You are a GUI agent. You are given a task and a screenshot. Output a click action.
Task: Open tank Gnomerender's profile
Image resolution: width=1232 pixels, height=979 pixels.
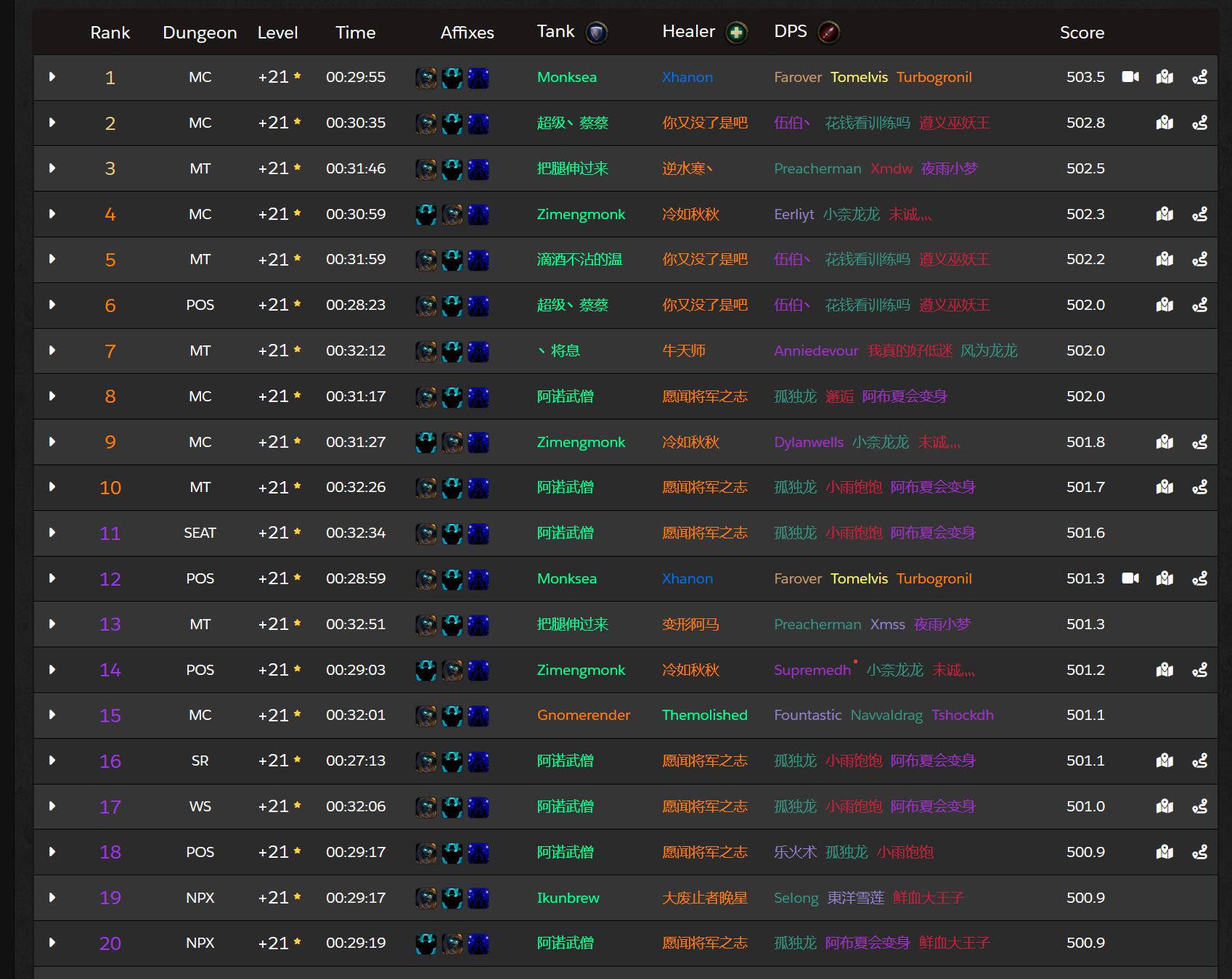click(x=584, y=715)
